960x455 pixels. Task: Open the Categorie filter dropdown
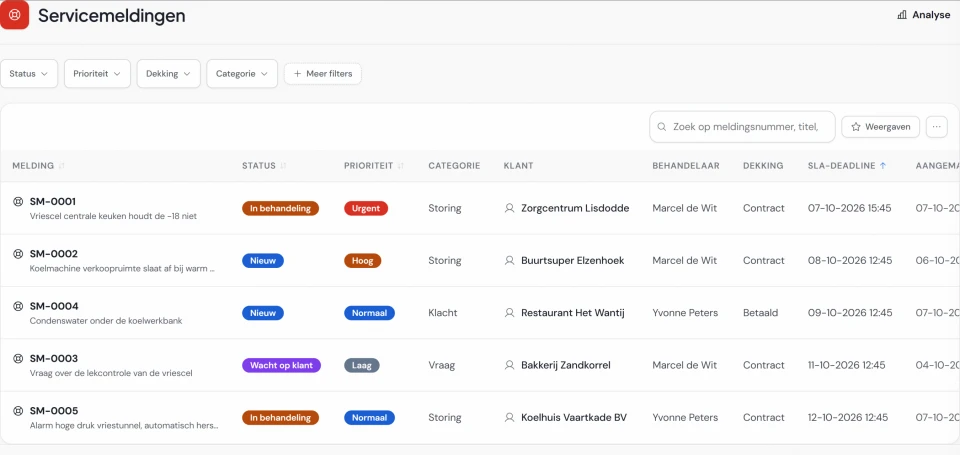coord(242,73)
